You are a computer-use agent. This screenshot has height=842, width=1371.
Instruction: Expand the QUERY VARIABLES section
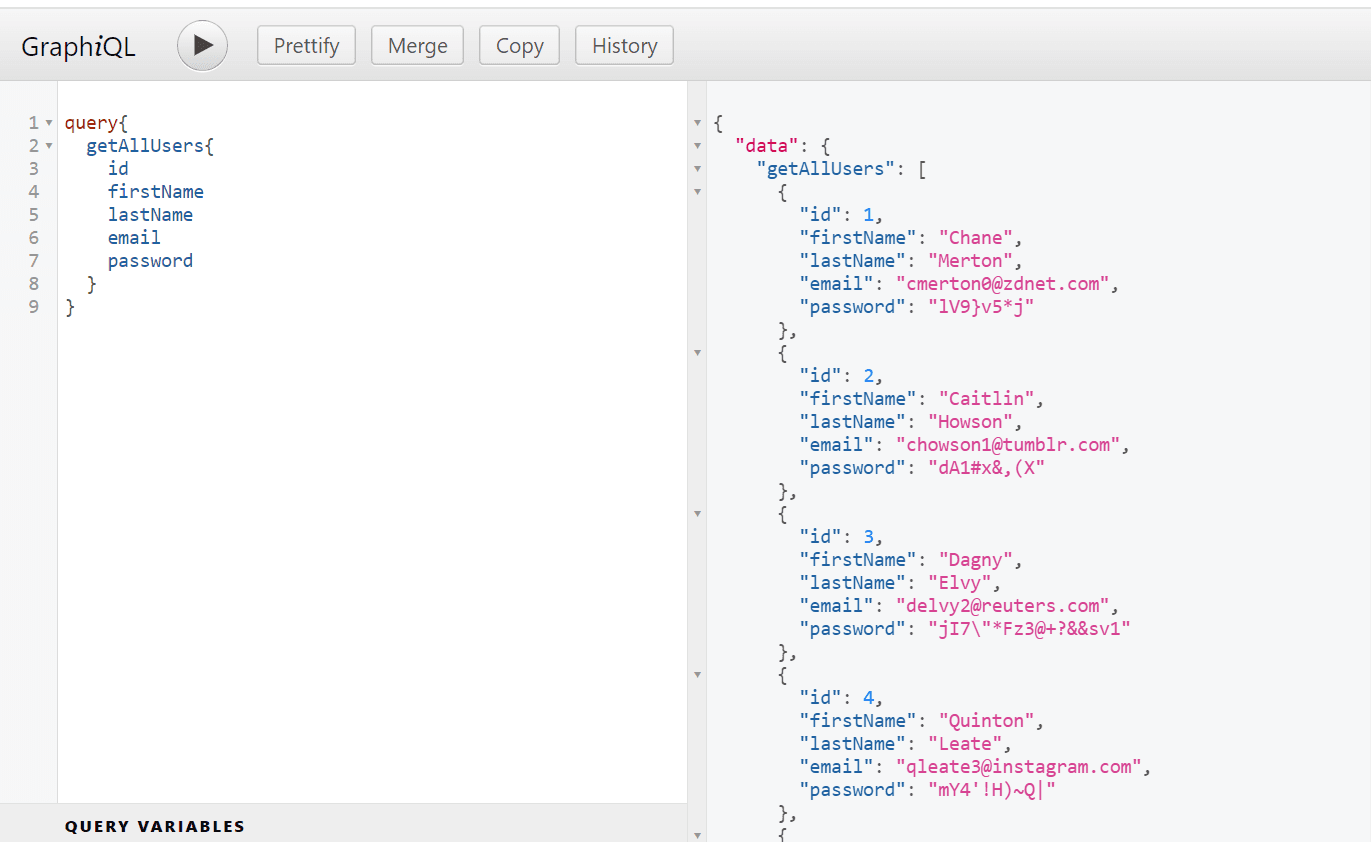click(x=155, y=826)
